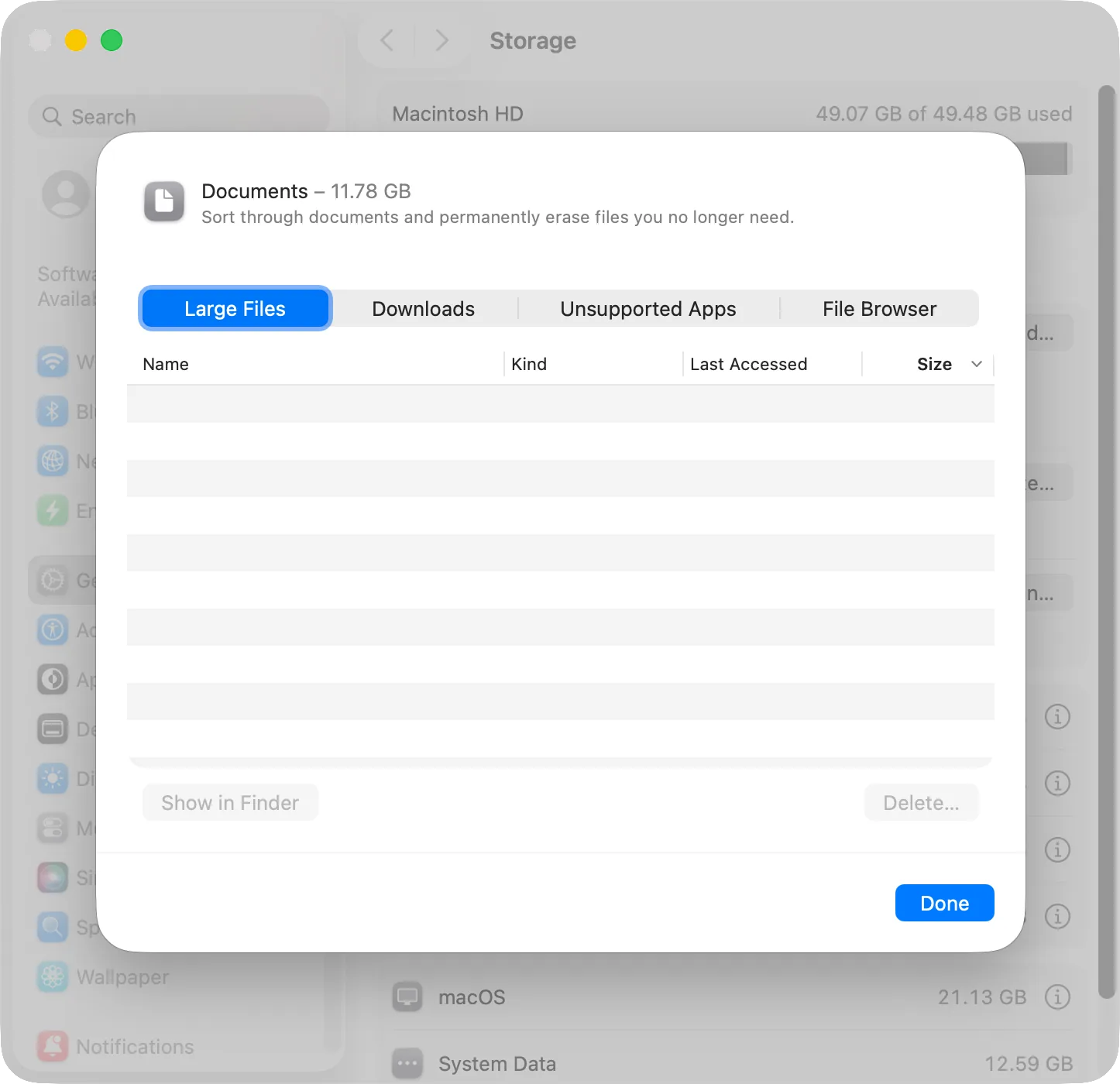Select the Unsupported Apps tab

(648, 309)
